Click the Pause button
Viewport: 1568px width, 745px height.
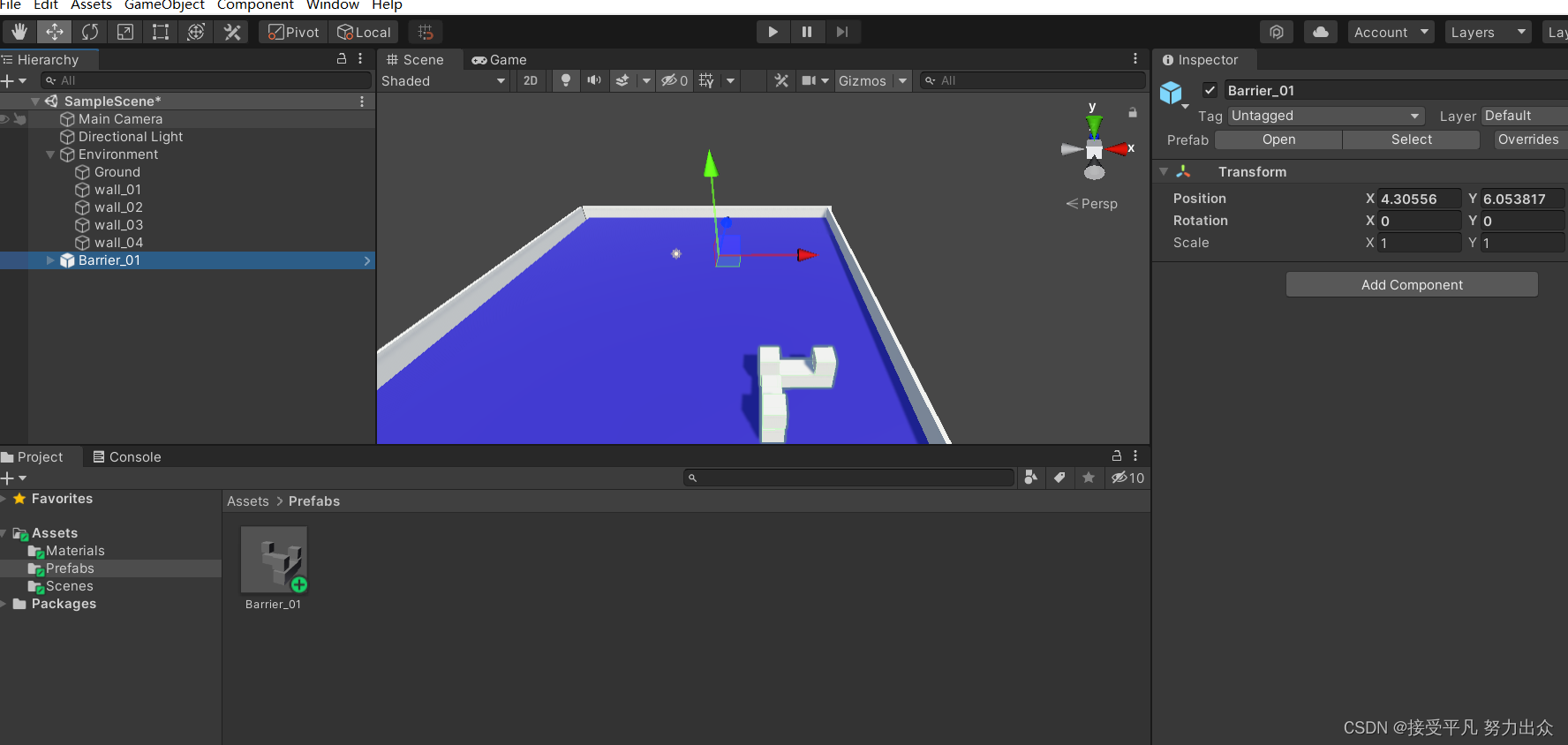pyautogui.click(x=807, y=33)
